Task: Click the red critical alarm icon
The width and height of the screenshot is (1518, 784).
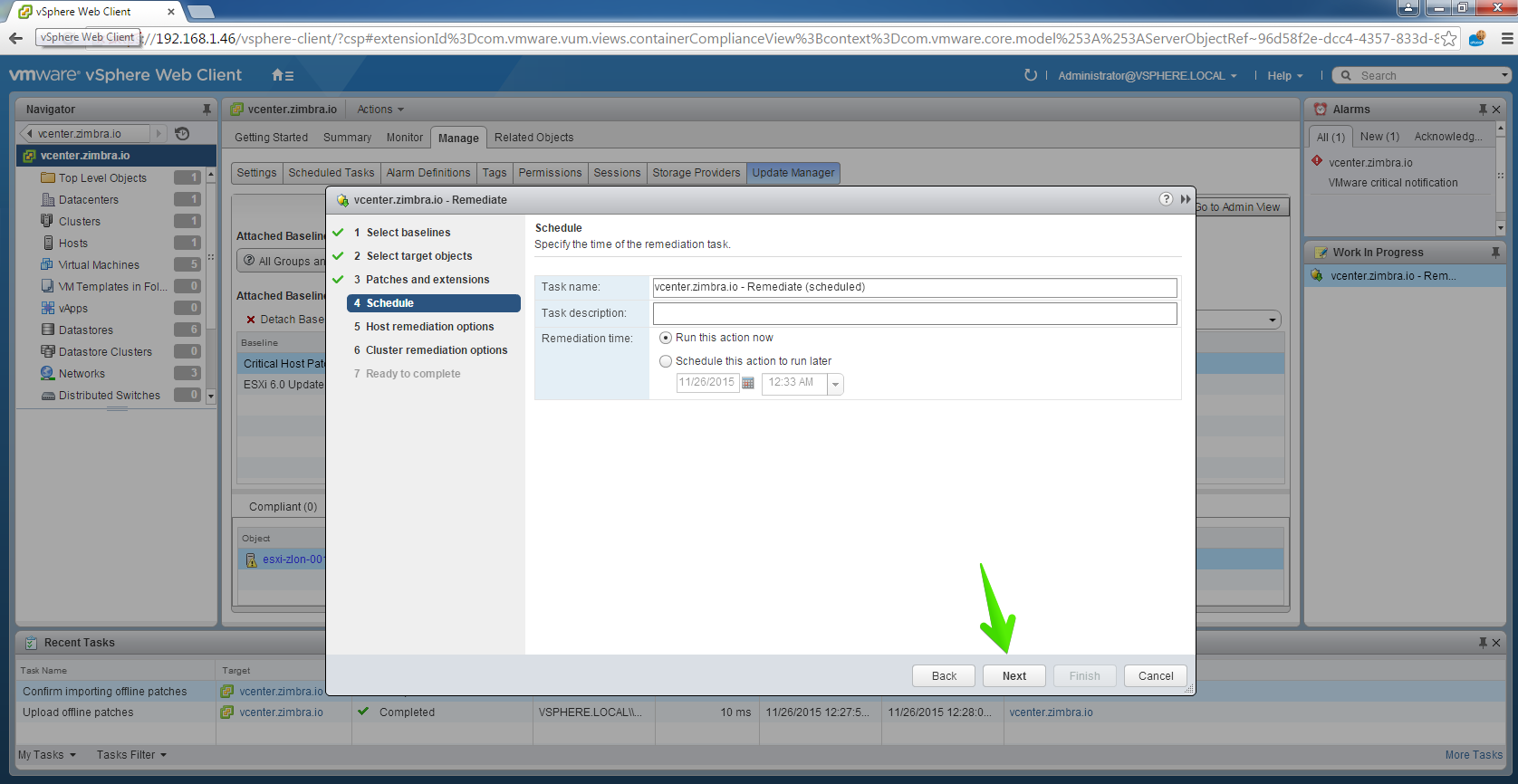Action: pyautogui.click(x=1317, y=161)
